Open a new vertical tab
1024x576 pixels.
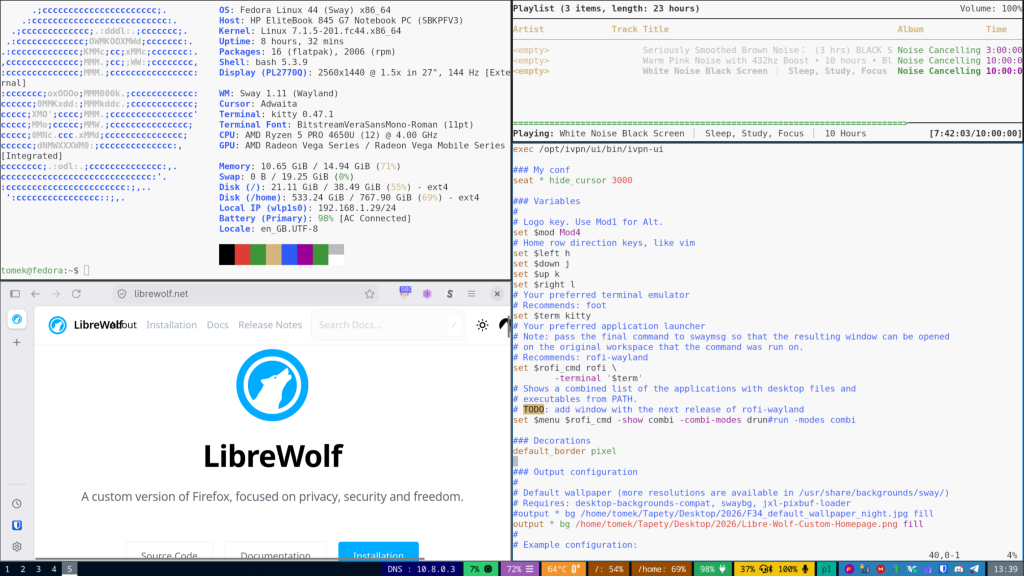click(x=17, y=342)
